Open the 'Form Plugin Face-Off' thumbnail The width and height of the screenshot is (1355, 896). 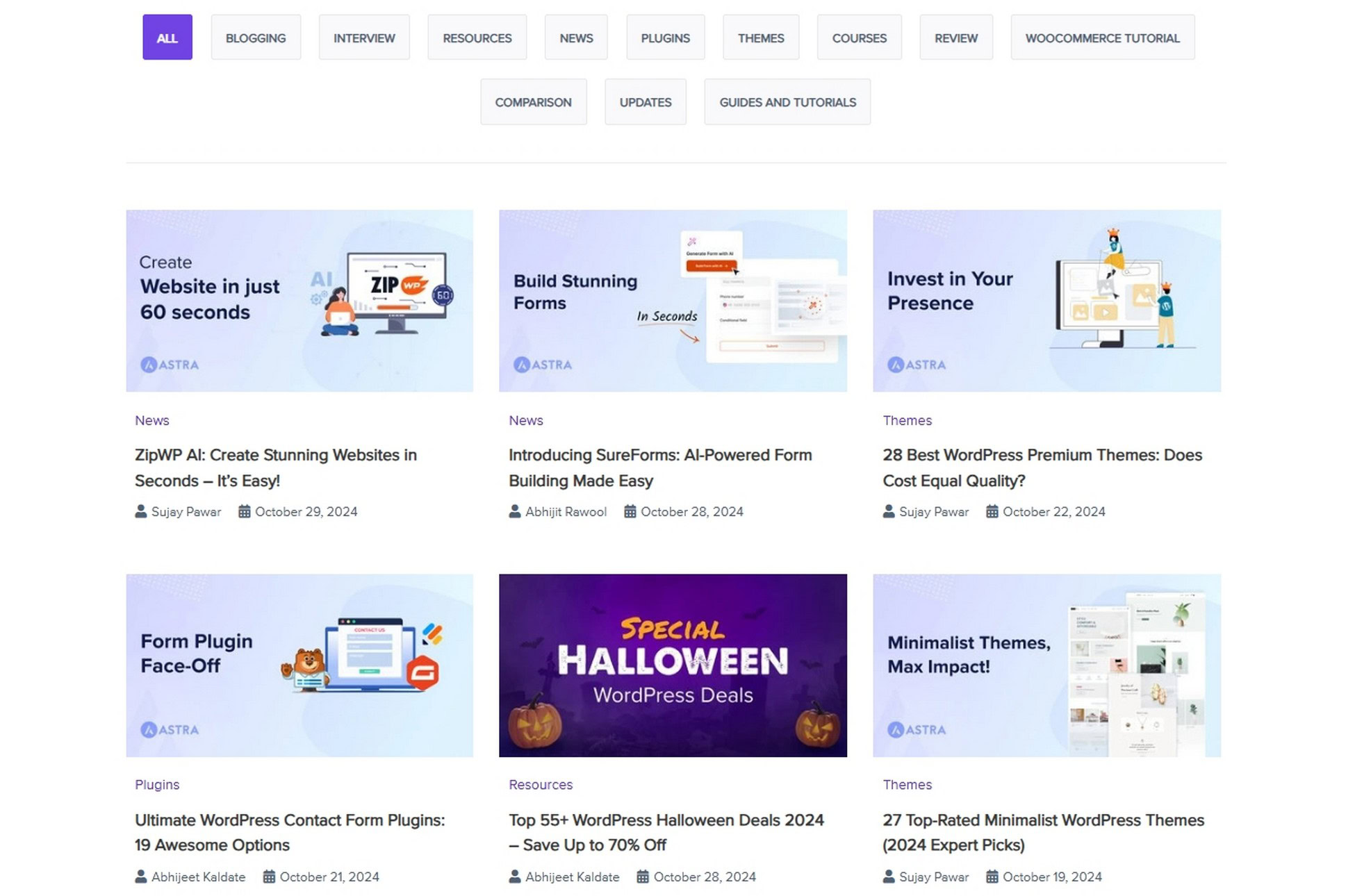[299, 665]
